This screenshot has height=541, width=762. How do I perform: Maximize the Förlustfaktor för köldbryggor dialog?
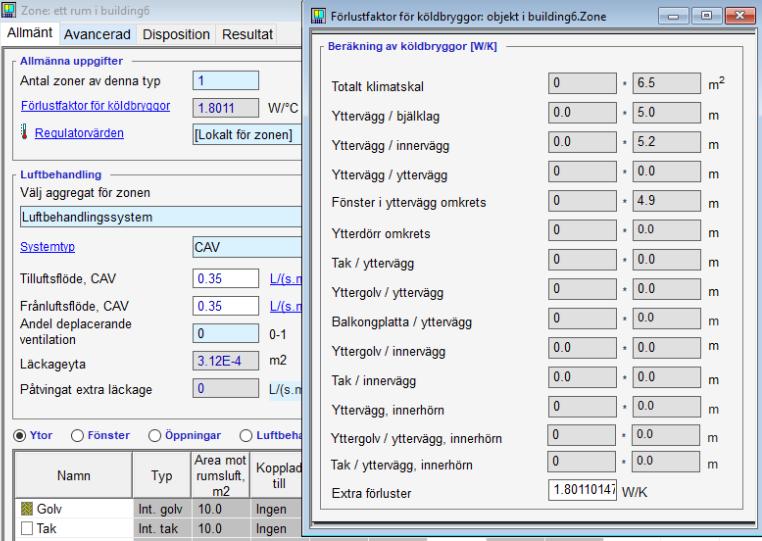click(x=706, y=16)
